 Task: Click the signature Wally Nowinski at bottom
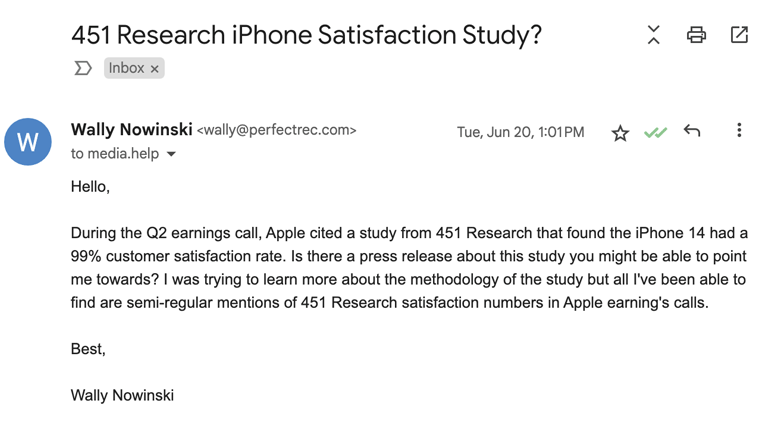click(122, 395)
